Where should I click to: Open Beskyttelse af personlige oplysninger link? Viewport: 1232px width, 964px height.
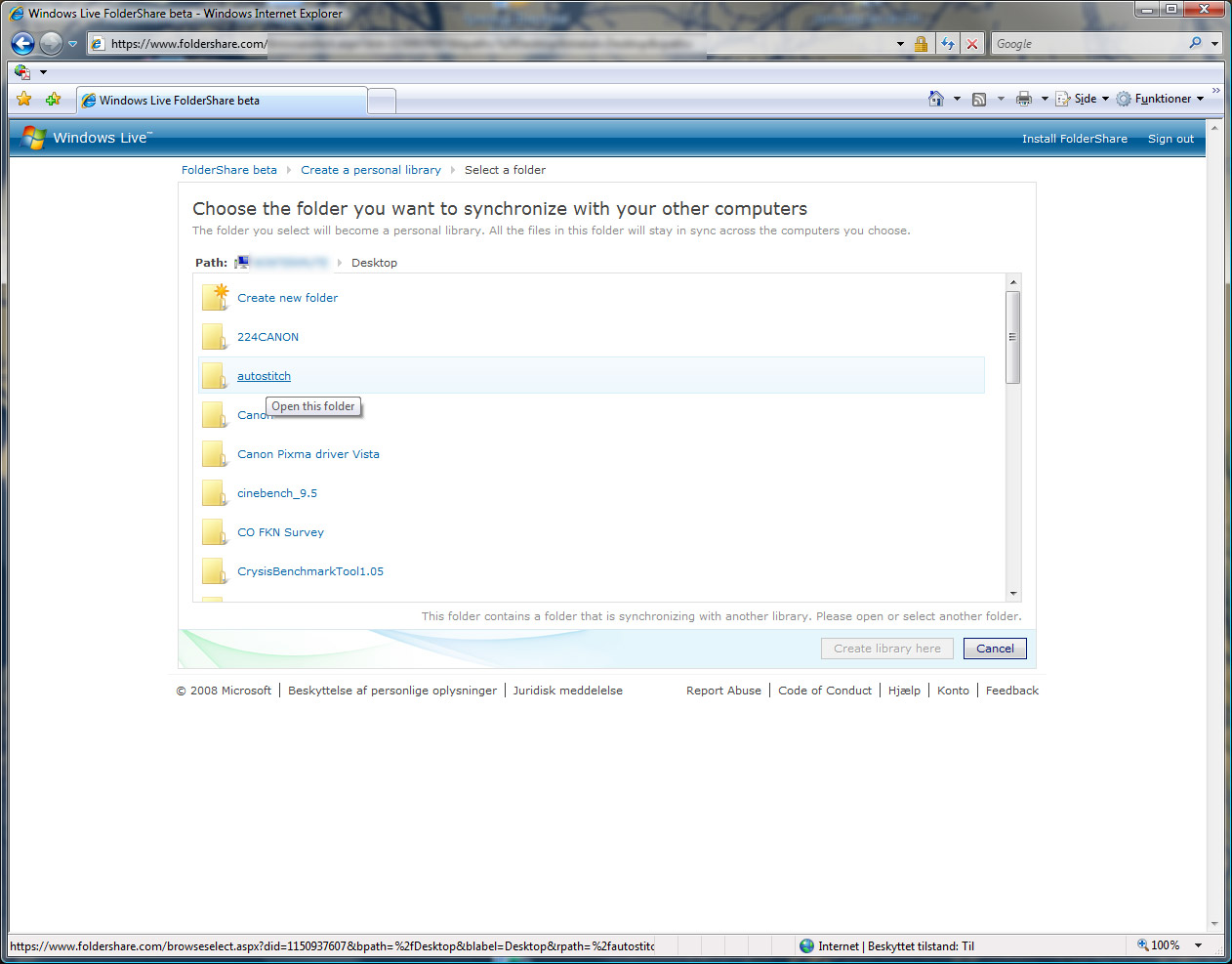[391, 691]
